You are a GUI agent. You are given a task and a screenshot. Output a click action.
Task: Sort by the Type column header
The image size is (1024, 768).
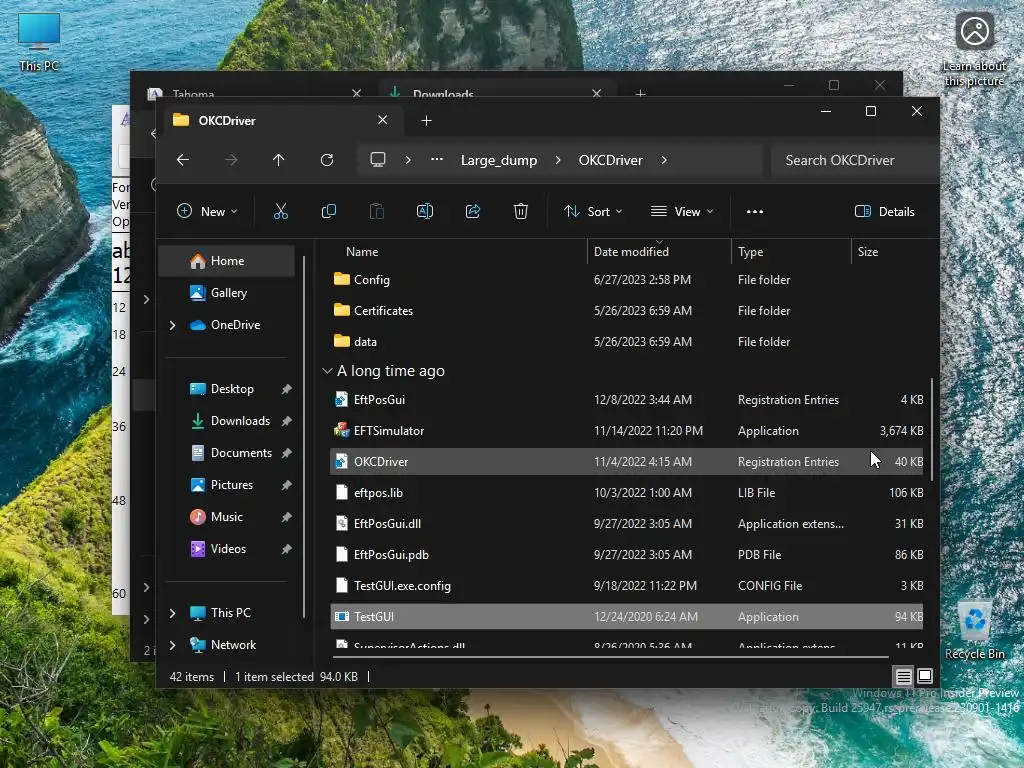click(x=790, y=251)
